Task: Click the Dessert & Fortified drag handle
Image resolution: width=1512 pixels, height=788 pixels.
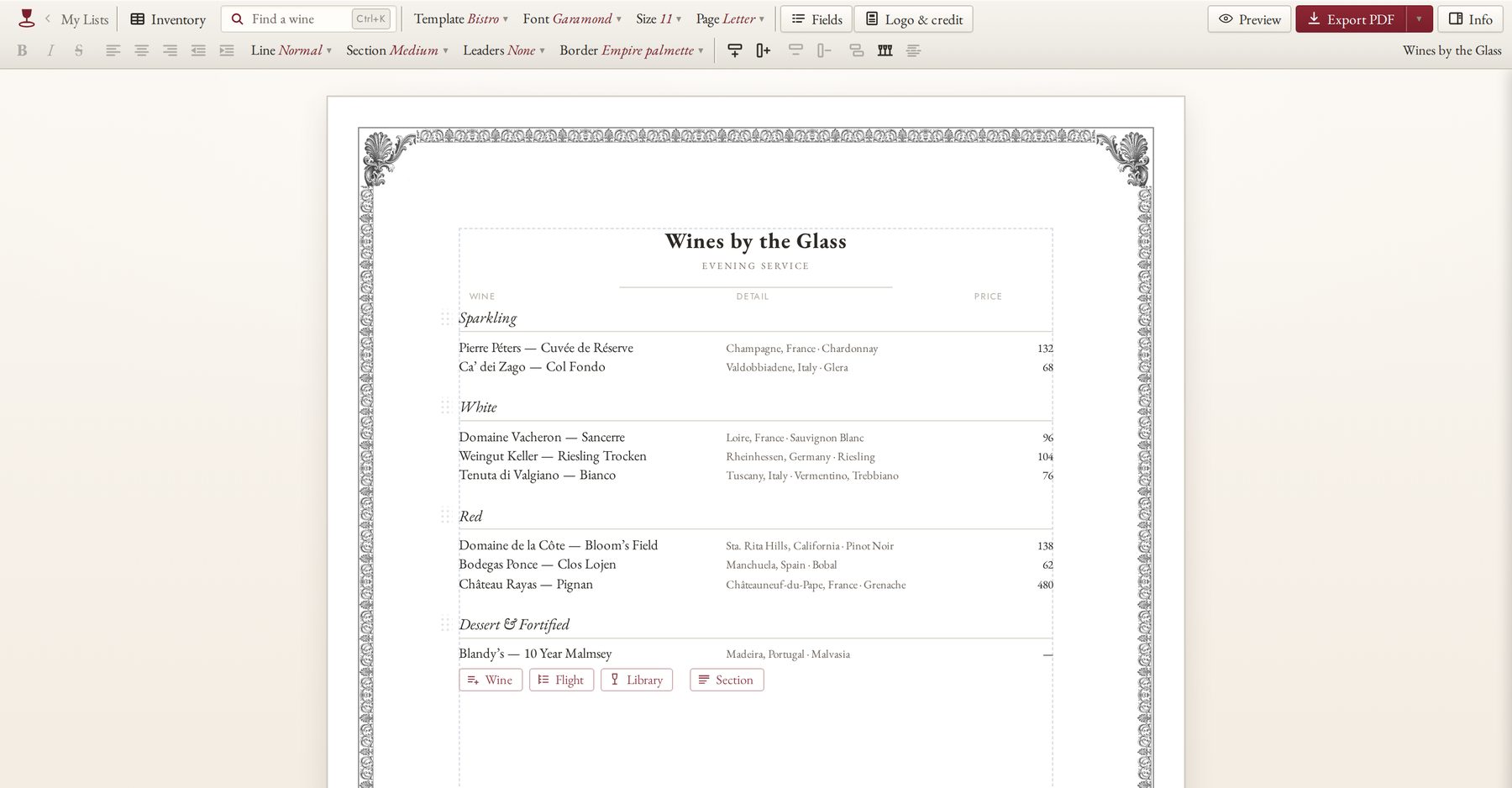Action: (x=446, y=625)
